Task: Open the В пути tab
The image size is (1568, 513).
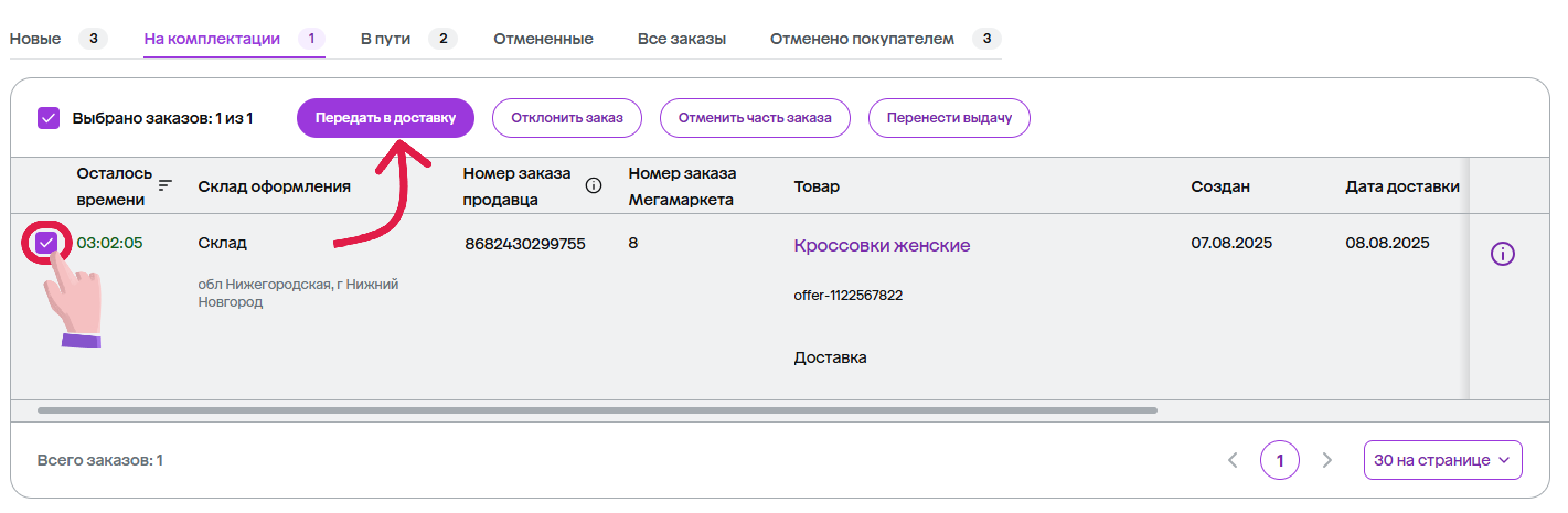Action: (408, 39)
